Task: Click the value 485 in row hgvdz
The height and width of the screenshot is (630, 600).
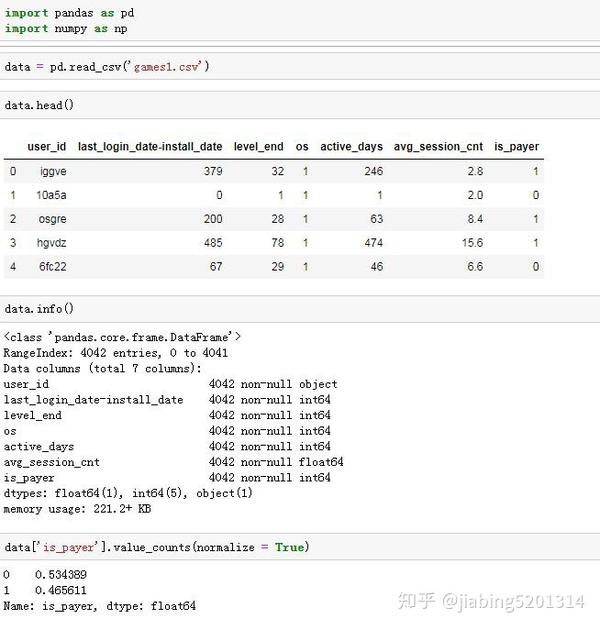Action: coord(213,243)
